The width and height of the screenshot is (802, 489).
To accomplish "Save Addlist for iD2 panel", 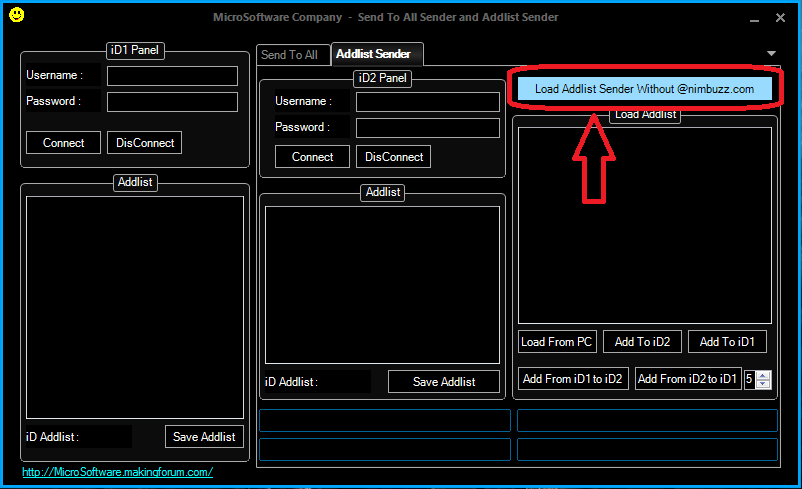I will (444, 382).
